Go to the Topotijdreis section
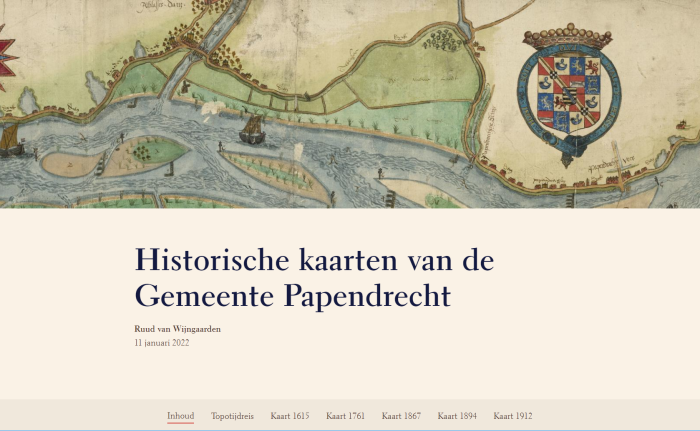 pos(232,415)
